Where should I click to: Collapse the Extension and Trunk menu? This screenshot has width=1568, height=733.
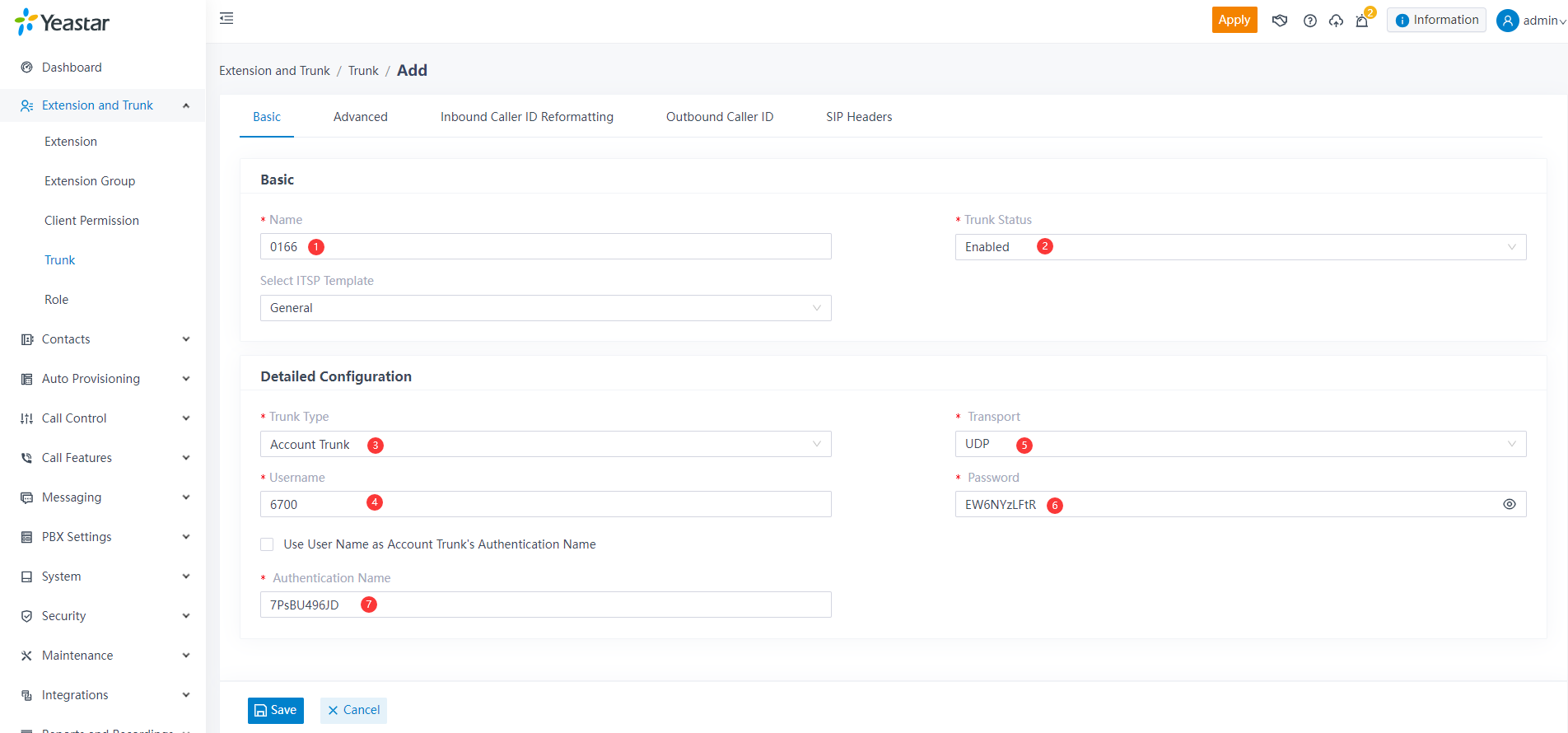pos(186,105)
